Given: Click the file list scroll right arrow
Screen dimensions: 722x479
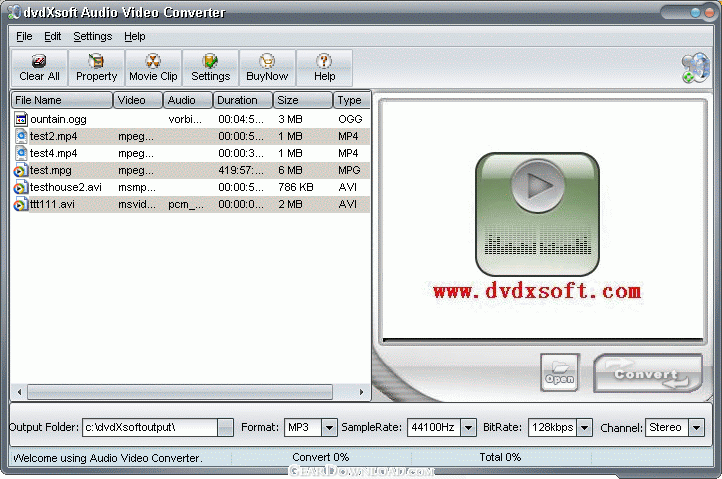Looking at the screenshot, I should pyautogui.click(x=361, y=392).
